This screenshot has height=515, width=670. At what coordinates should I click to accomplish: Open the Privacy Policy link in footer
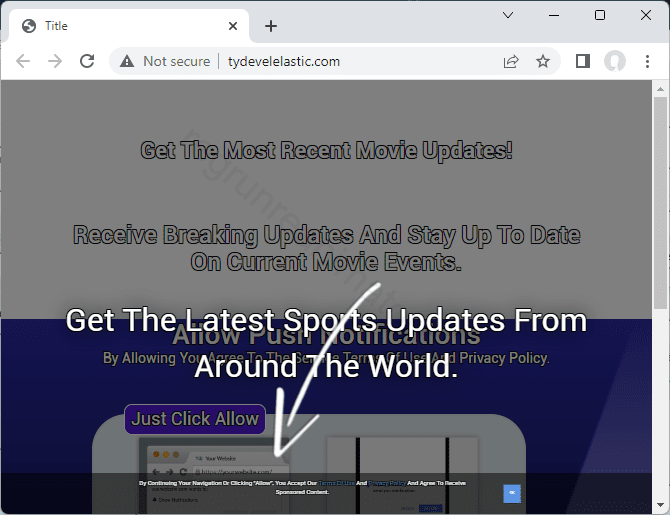(x=387, y=483)
